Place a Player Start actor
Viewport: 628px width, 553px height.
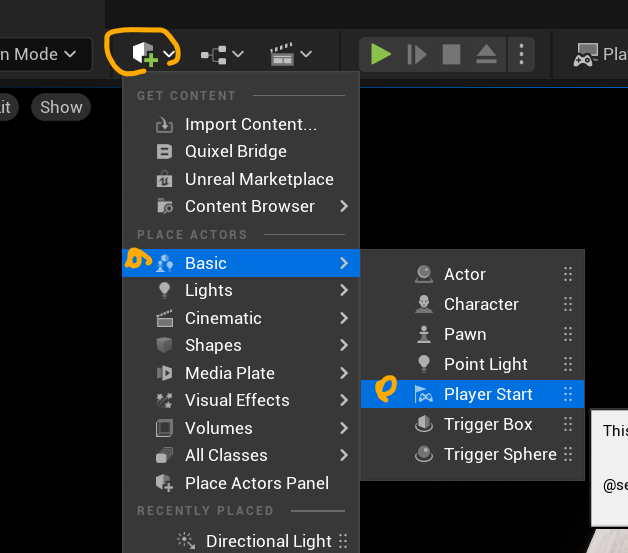(x=473, y=394)
